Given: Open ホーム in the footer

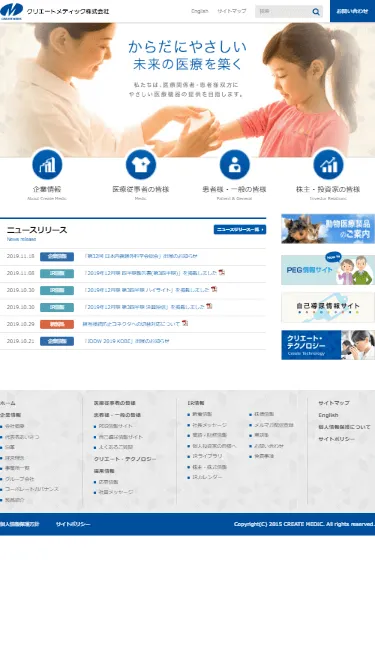Looking at the screenshot, I should [8, 403].
